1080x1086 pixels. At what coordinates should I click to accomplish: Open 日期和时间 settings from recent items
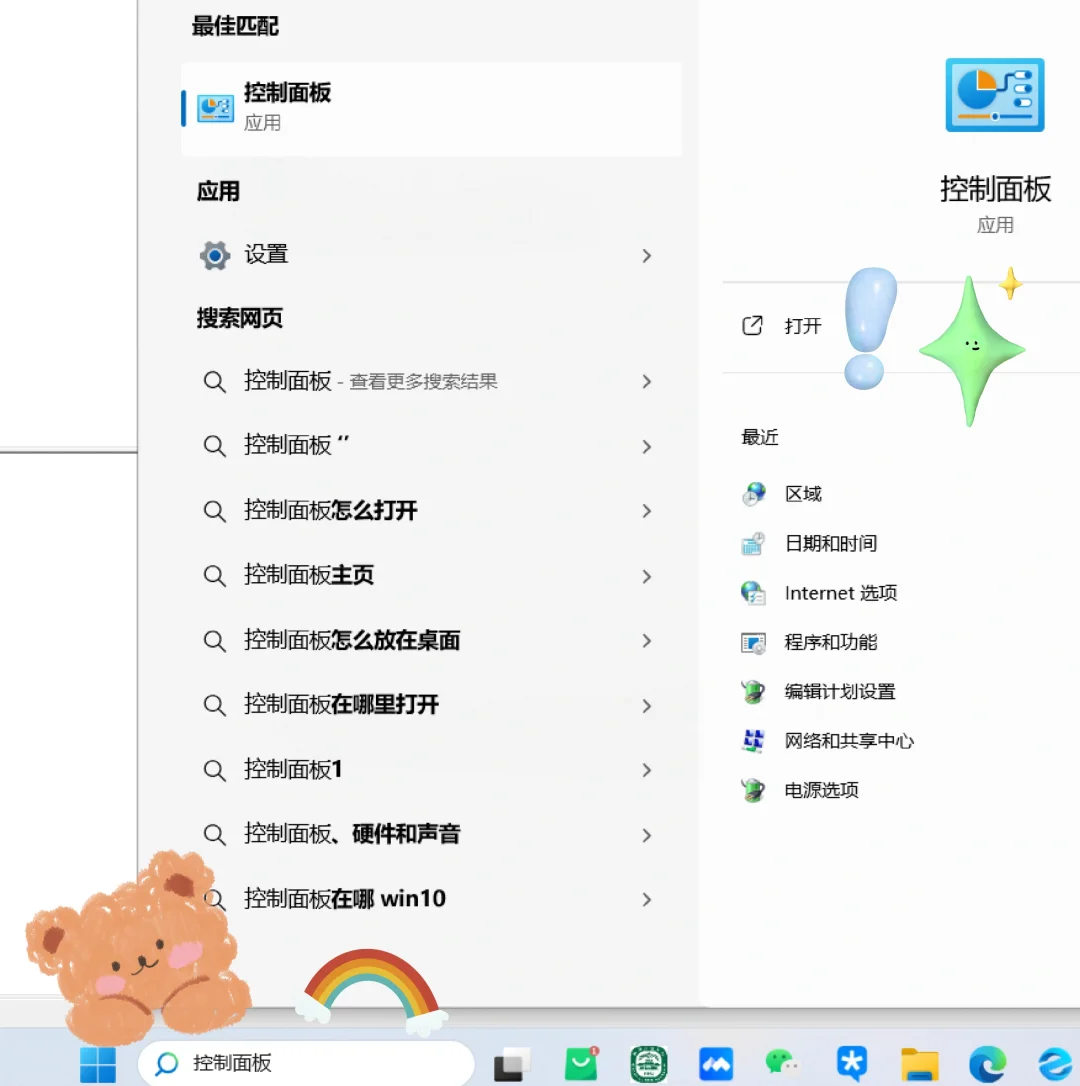pos(832,543)
